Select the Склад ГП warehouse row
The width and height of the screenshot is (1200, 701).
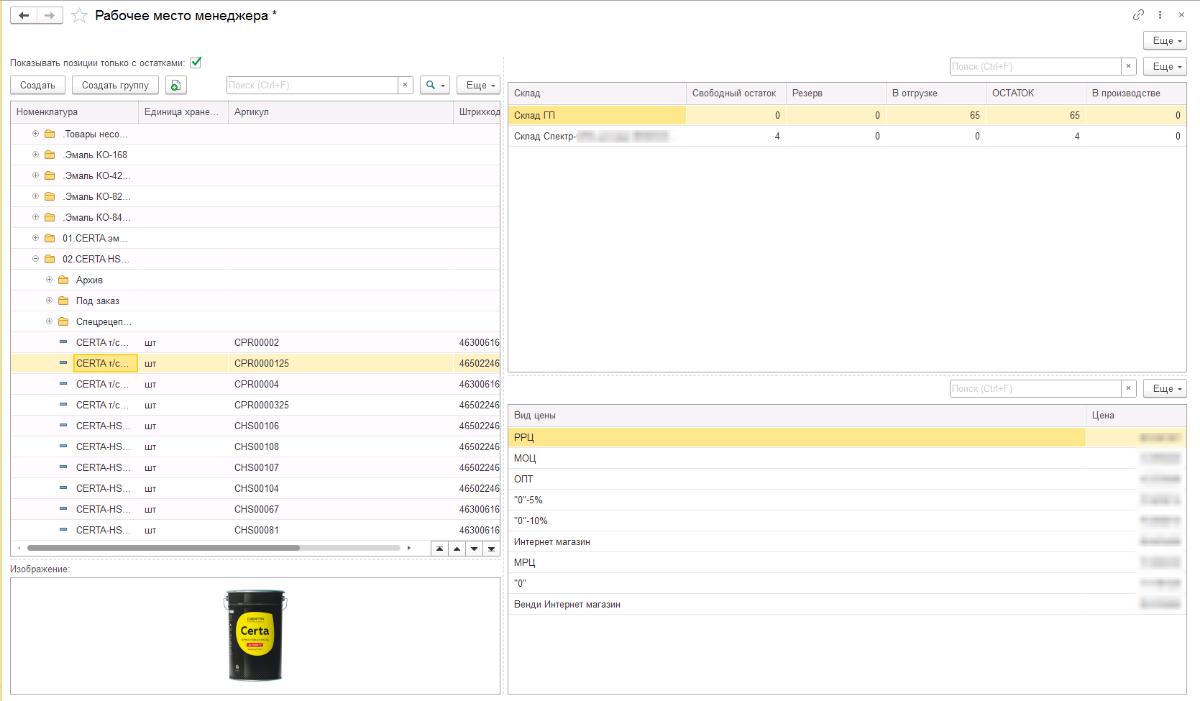[847, 115]
